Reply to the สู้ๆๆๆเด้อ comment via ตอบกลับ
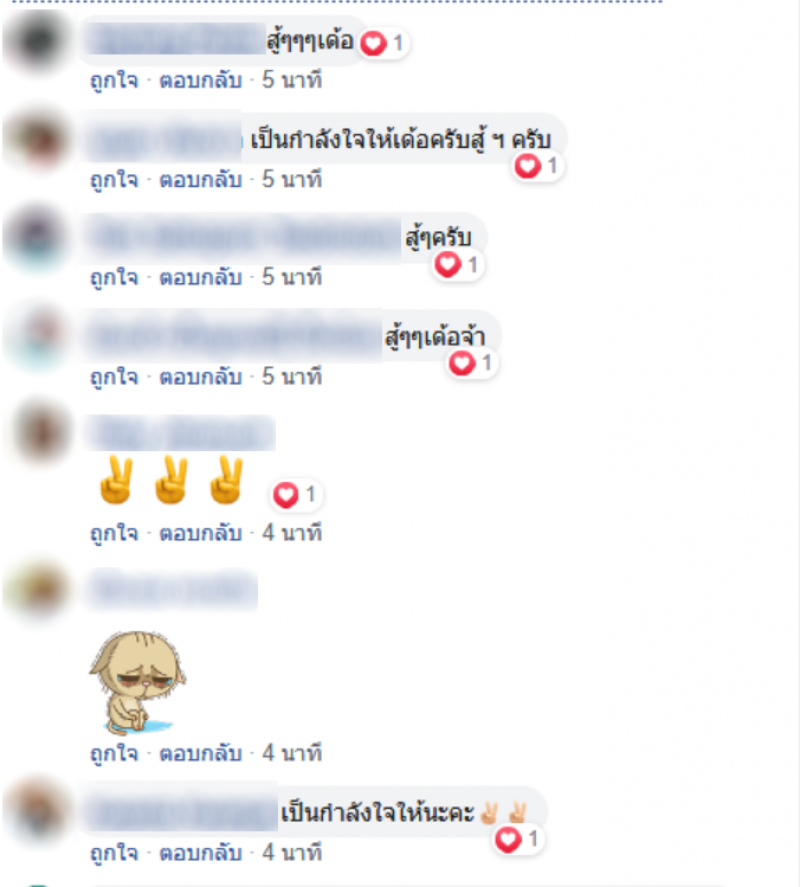The width and height of the screenshot is (800, 887). coord(201,80)
